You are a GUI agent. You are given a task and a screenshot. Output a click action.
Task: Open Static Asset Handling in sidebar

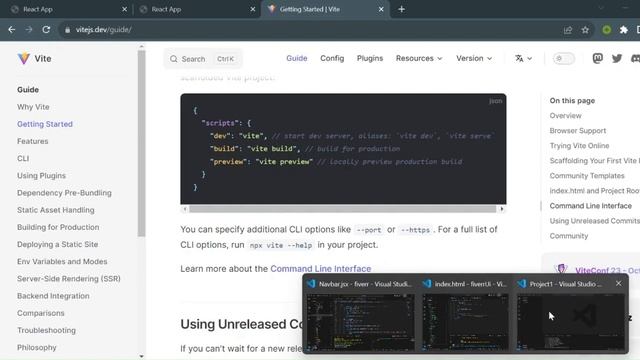56,210
